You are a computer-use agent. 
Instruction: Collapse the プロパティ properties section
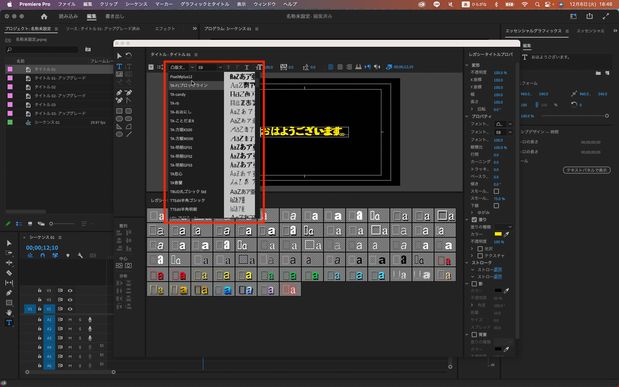(467, 116)
